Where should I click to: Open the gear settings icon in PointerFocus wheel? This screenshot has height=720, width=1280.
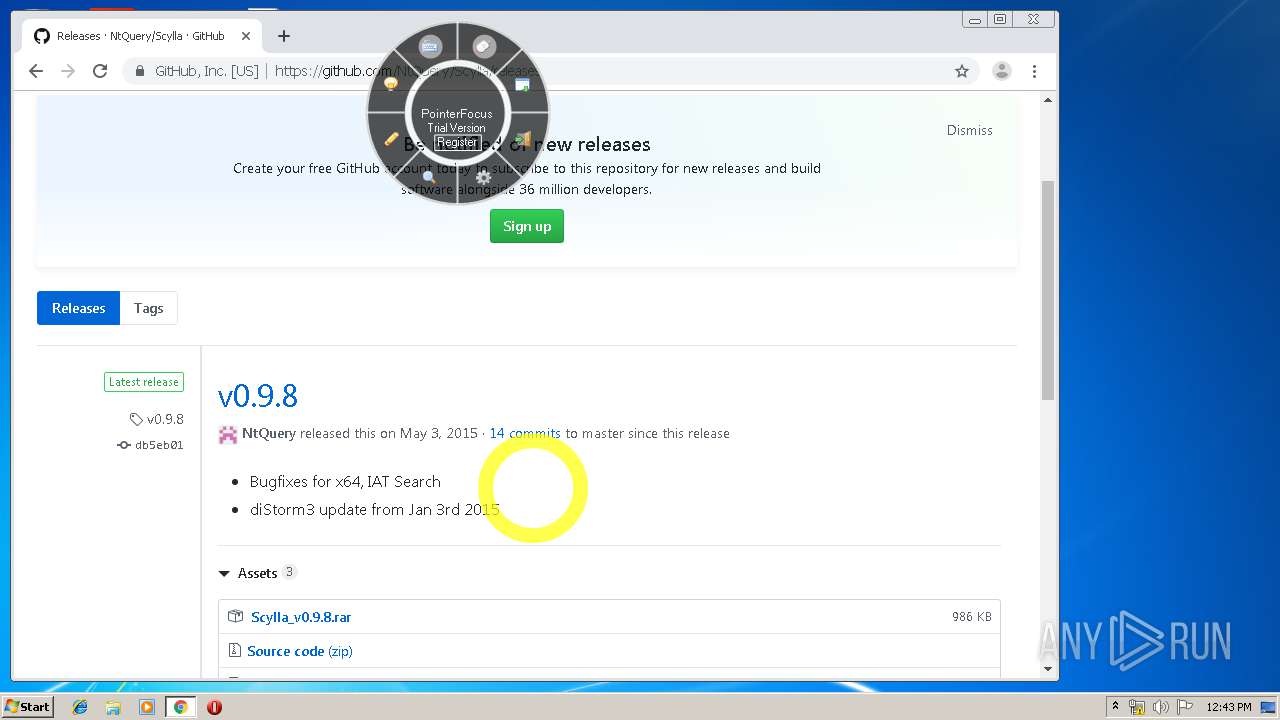click(484, 178)
